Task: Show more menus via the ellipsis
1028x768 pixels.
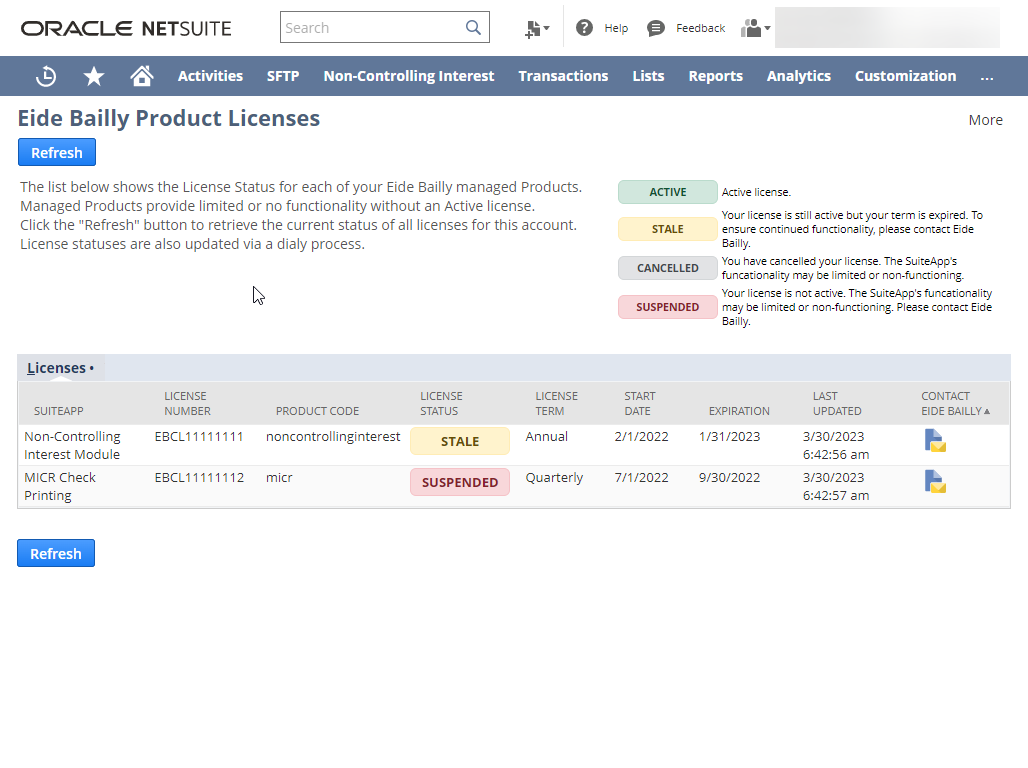Action: coord(987,76)
